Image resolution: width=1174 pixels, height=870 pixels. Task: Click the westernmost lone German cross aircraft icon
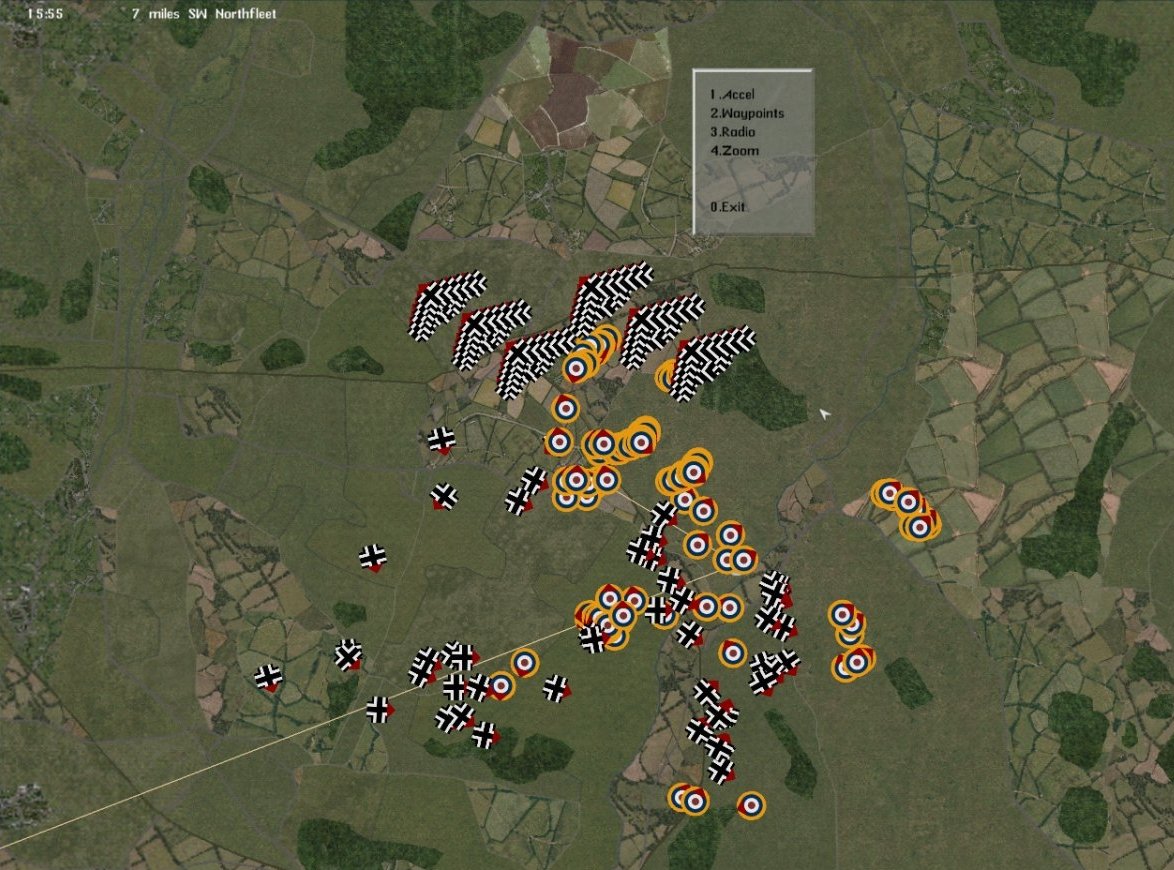click(x=268, y=677)
